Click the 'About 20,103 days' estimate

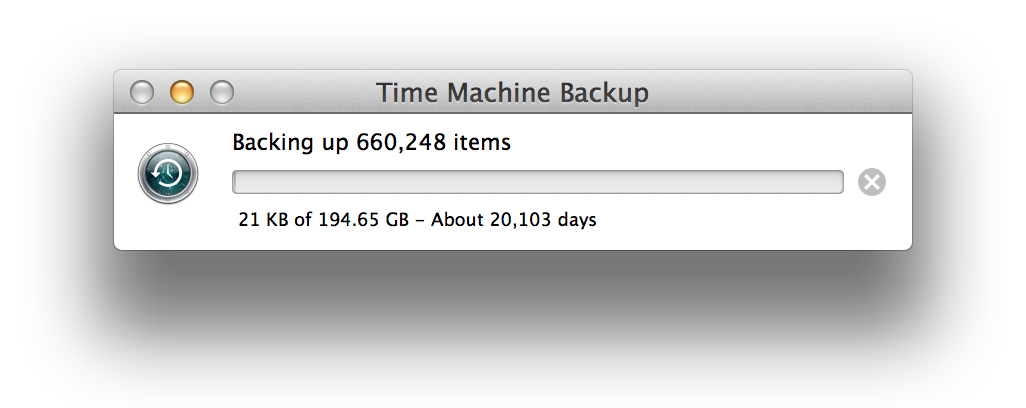(x=514, y=219)
